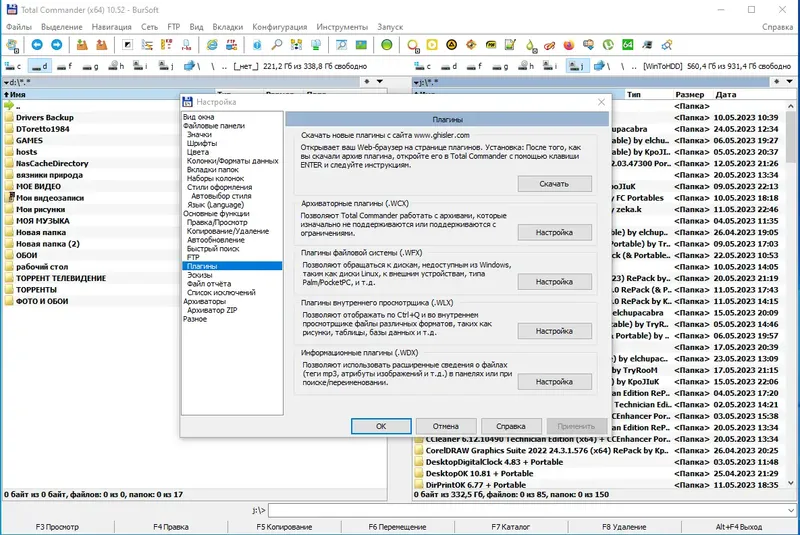Click the Firefox toolbar icon
This screenshot has height=535, width=800.
(x=569, y=45)
